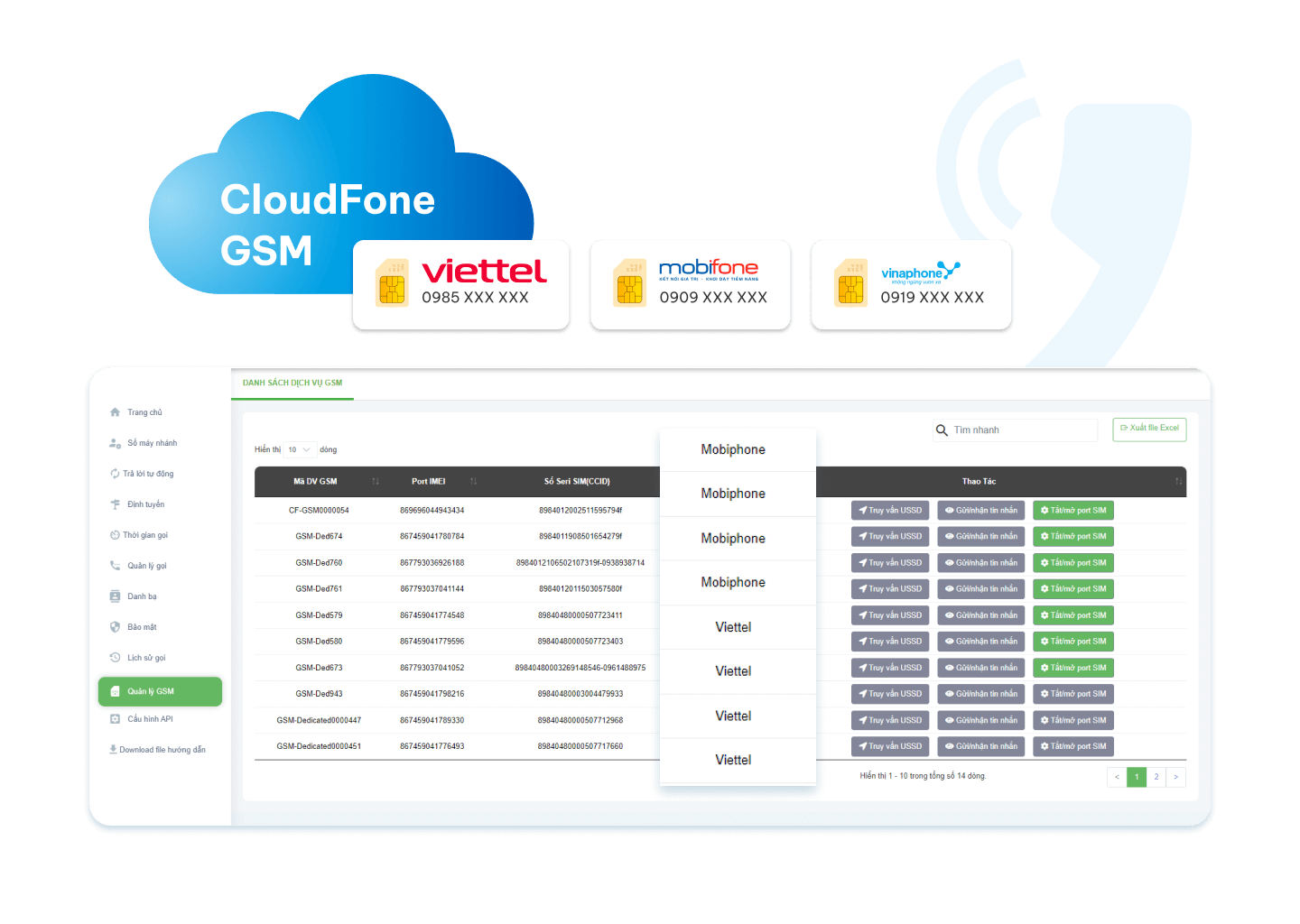
Task: Open Lịch sử gọi call history
Action: 137,658
